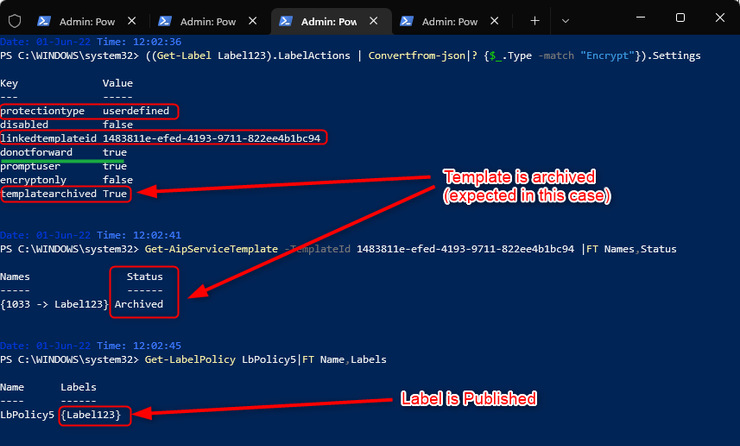Click the 'false' value in the disabled row
The width and height of the screenshot is (740, 446).
[x=118, y=125]
